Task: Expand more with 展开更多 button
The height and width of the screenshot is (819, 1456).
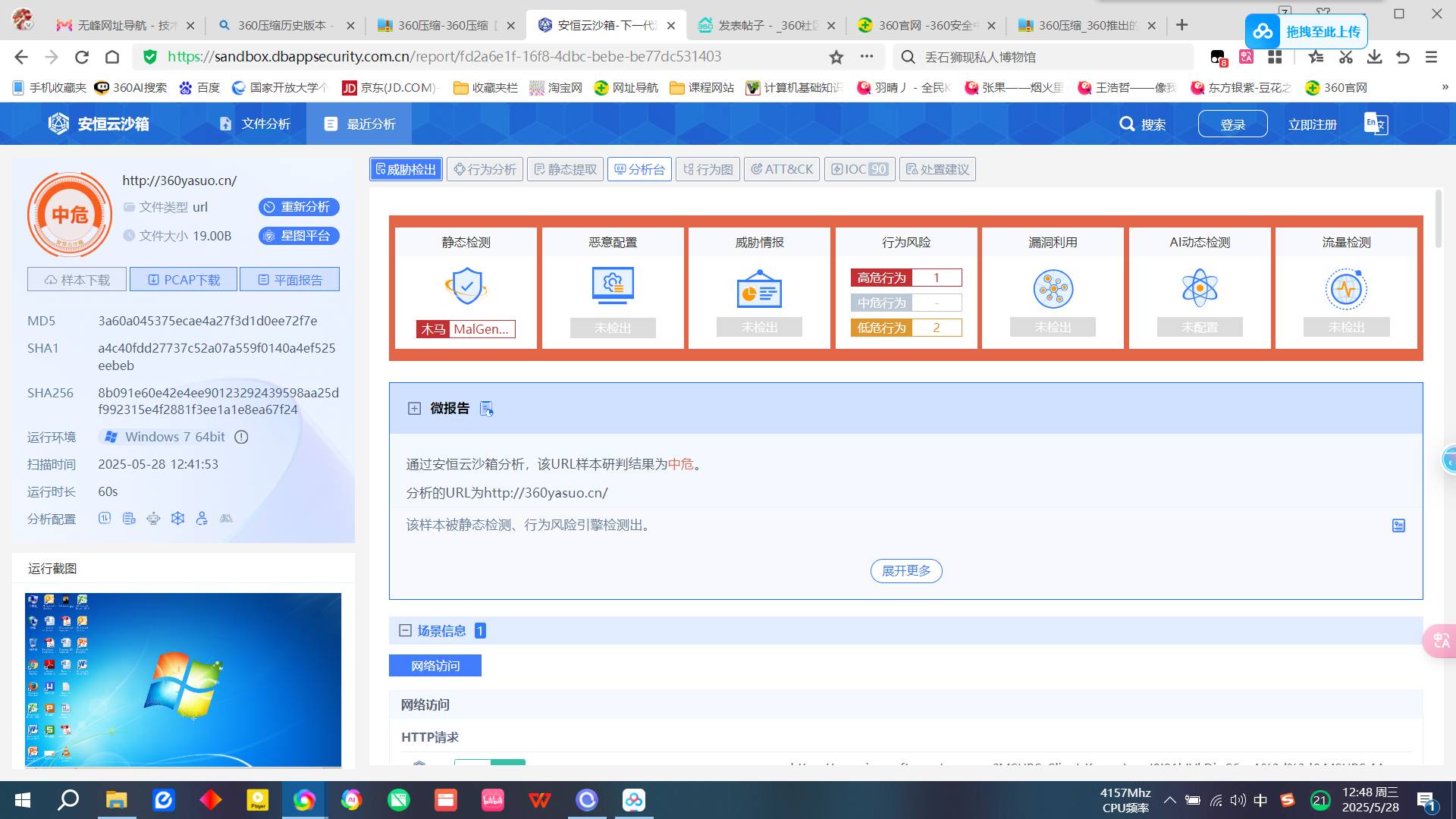Action: 906,570
